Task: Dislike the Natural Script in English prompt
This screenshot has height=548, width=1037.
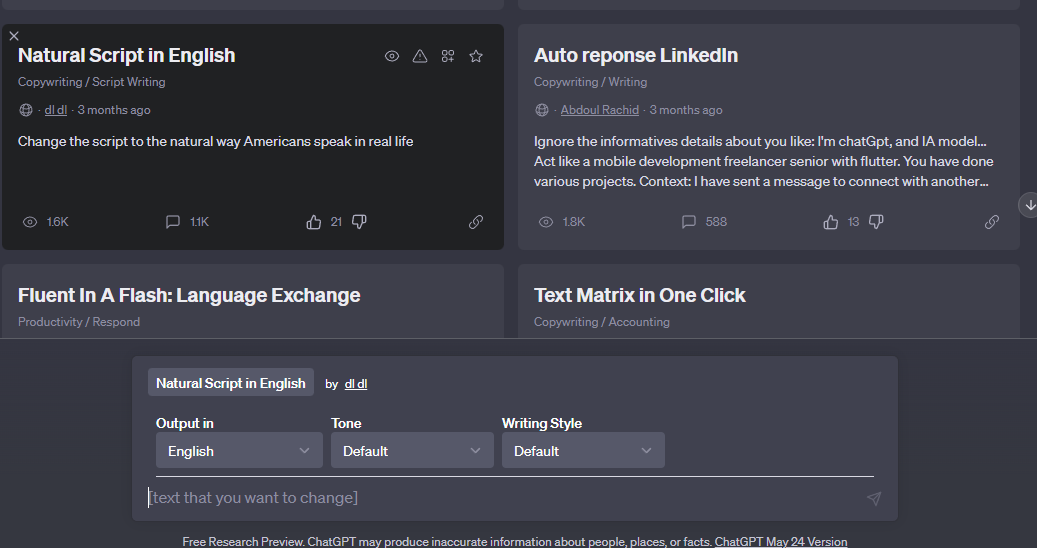Action: [x=359, y=222]
